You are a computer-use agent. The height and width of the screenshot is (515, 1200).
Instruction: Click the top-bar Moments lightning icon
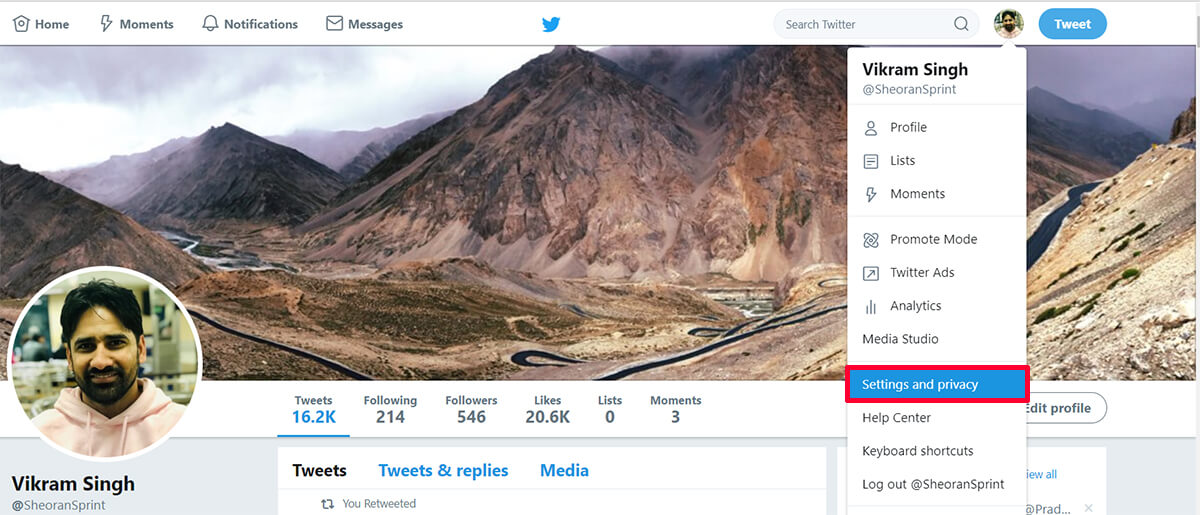[x=106, y=23]
